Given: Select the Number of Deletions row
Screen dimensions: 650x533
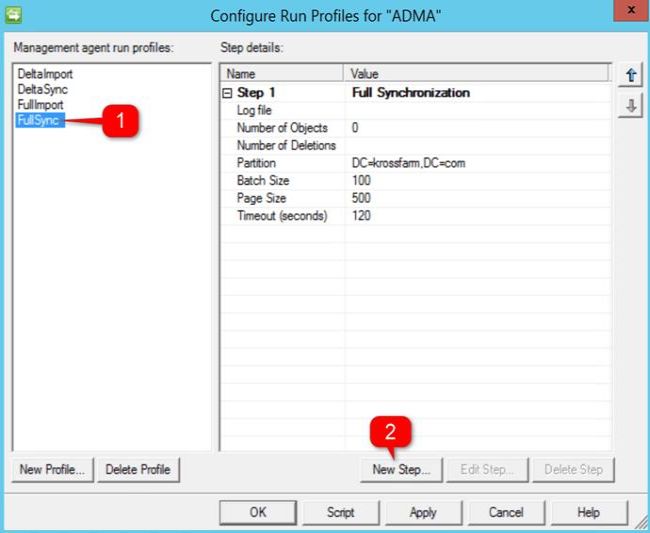Looking at the screenshot, I should point(416,145).
